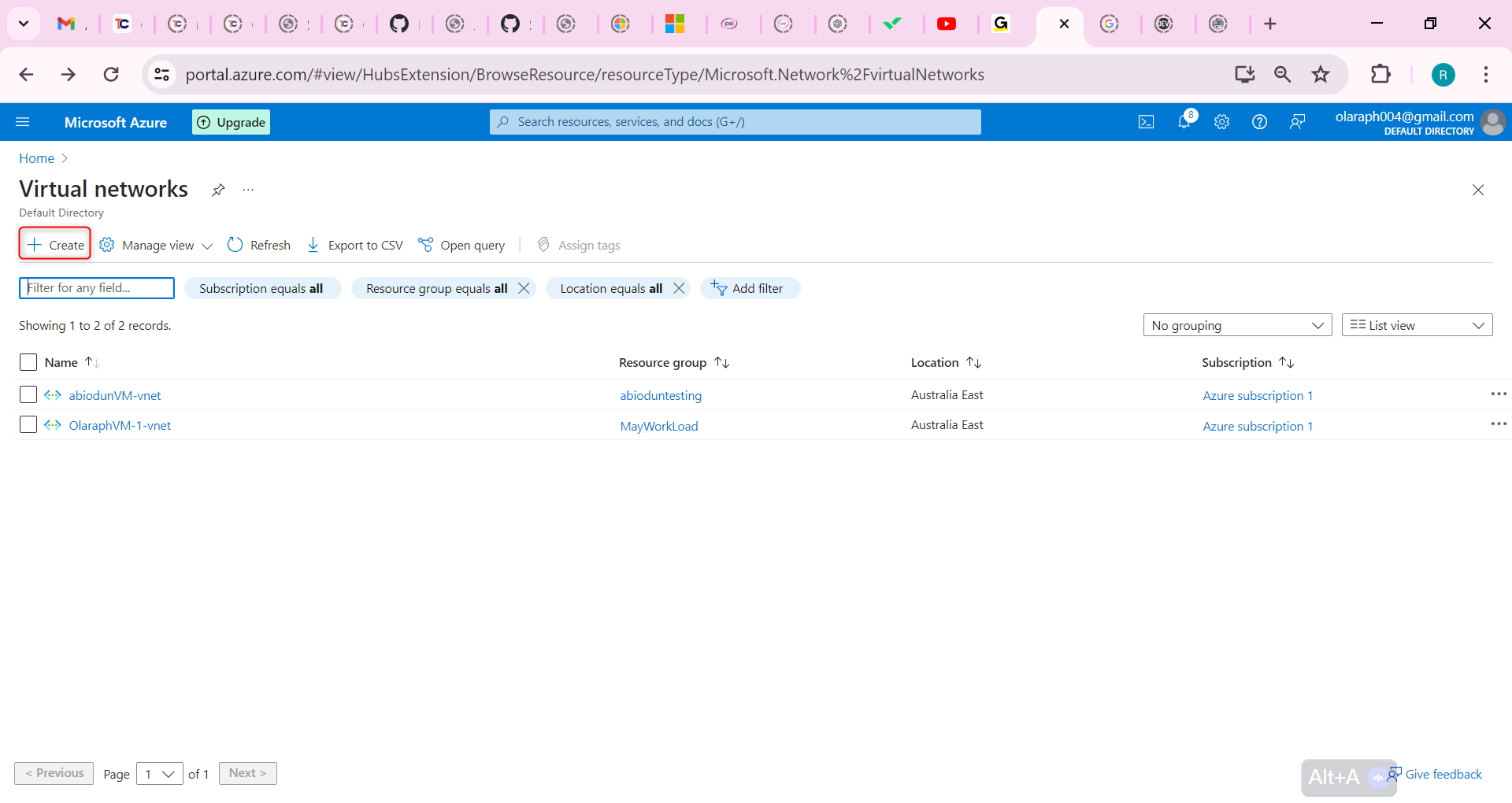This screenshot has width=1512, height=803.
Task: Tick the OlaraphVM-1-vnet checkbox
Action: (28, 424)
